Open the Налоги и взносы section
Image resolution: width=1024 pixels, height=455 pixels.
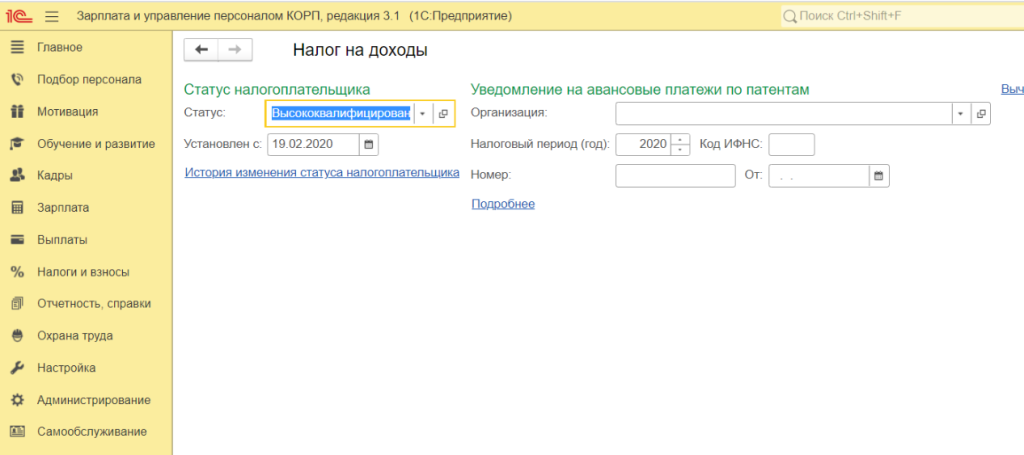[82, 272]
